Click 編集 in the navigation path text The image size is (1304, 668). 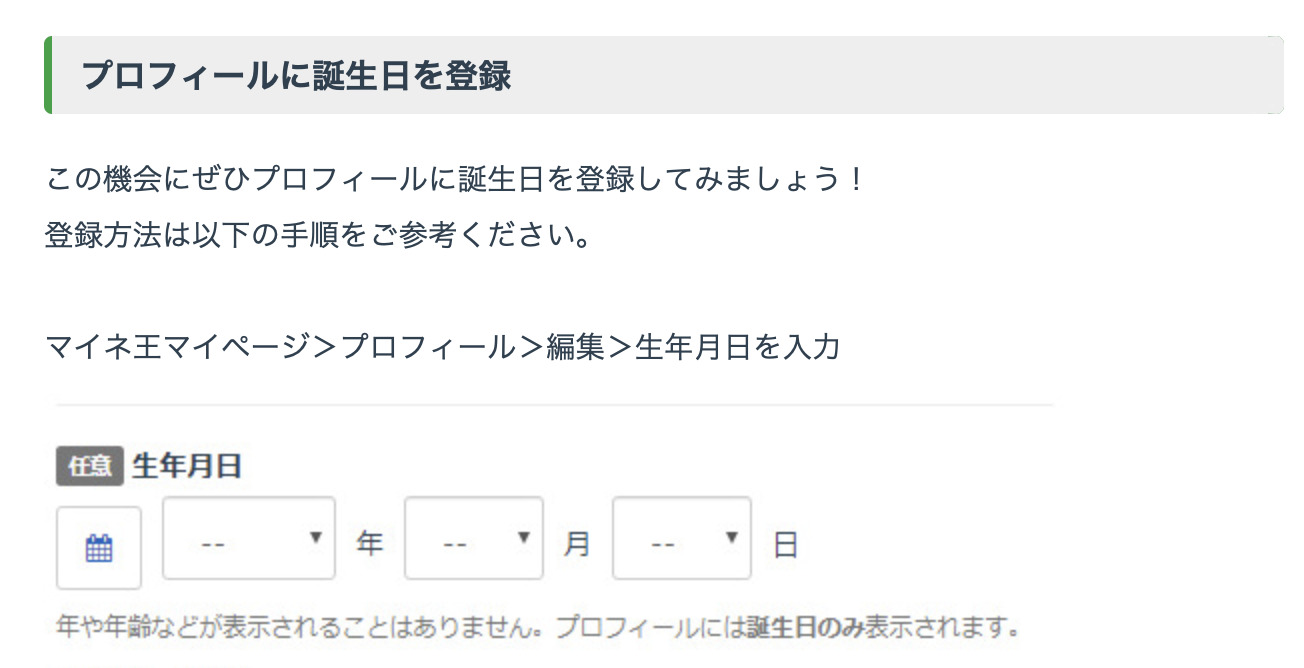click(x=576, y=346)
